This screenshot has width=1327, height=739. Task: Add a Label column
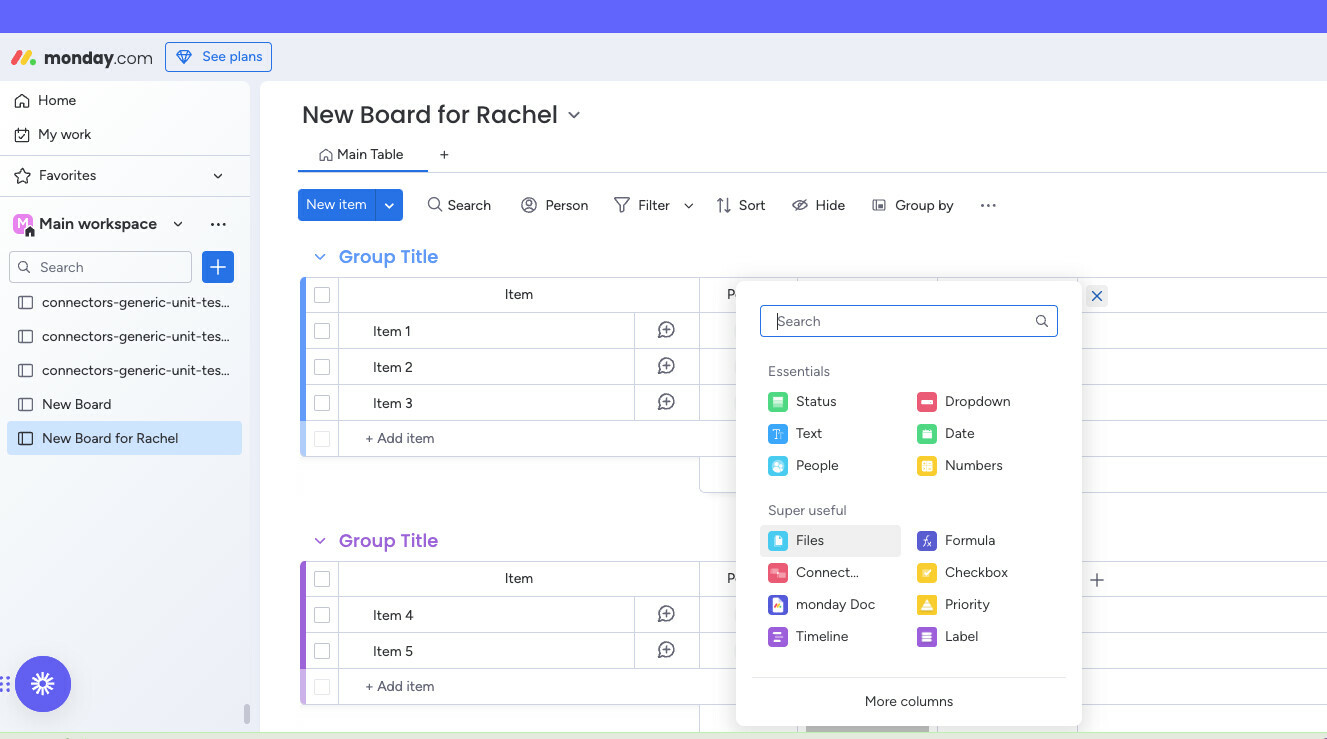coord(948,636)
